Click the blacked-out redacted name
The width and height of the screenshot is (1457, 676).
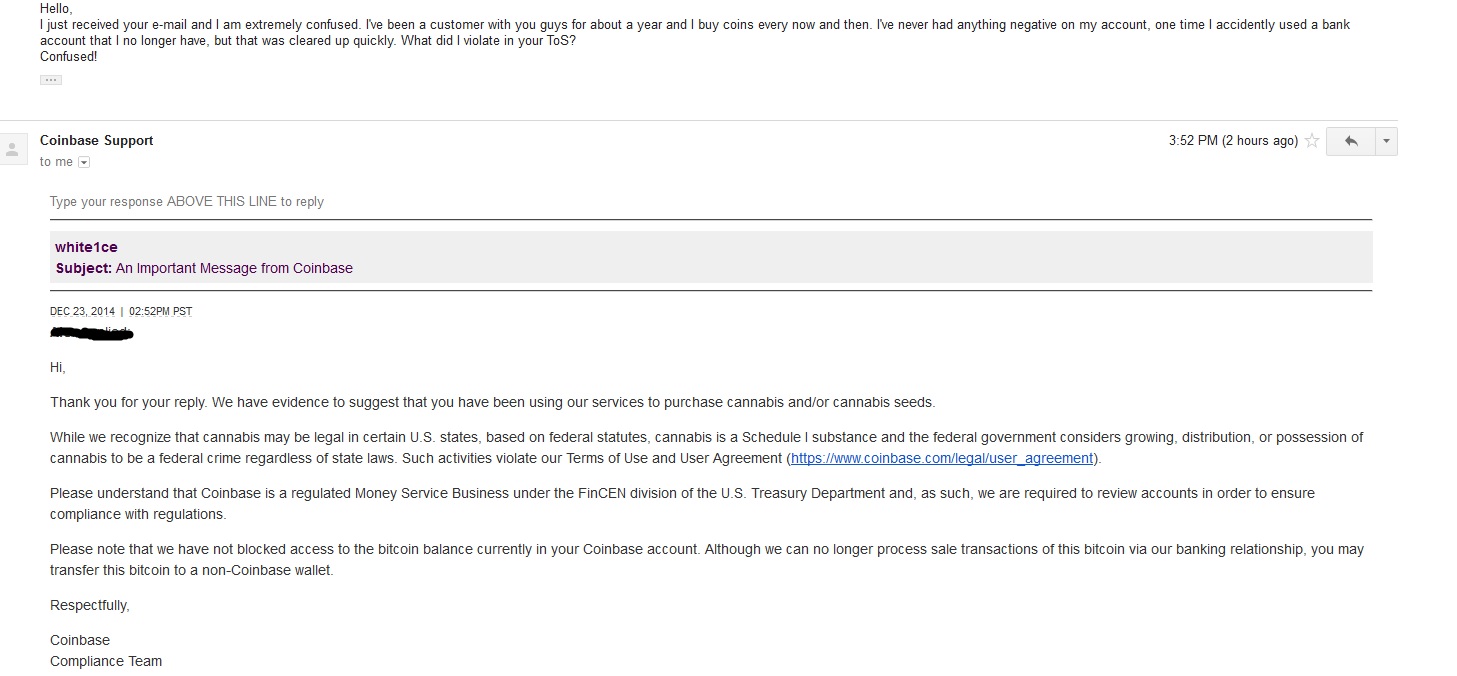(91, 332)
